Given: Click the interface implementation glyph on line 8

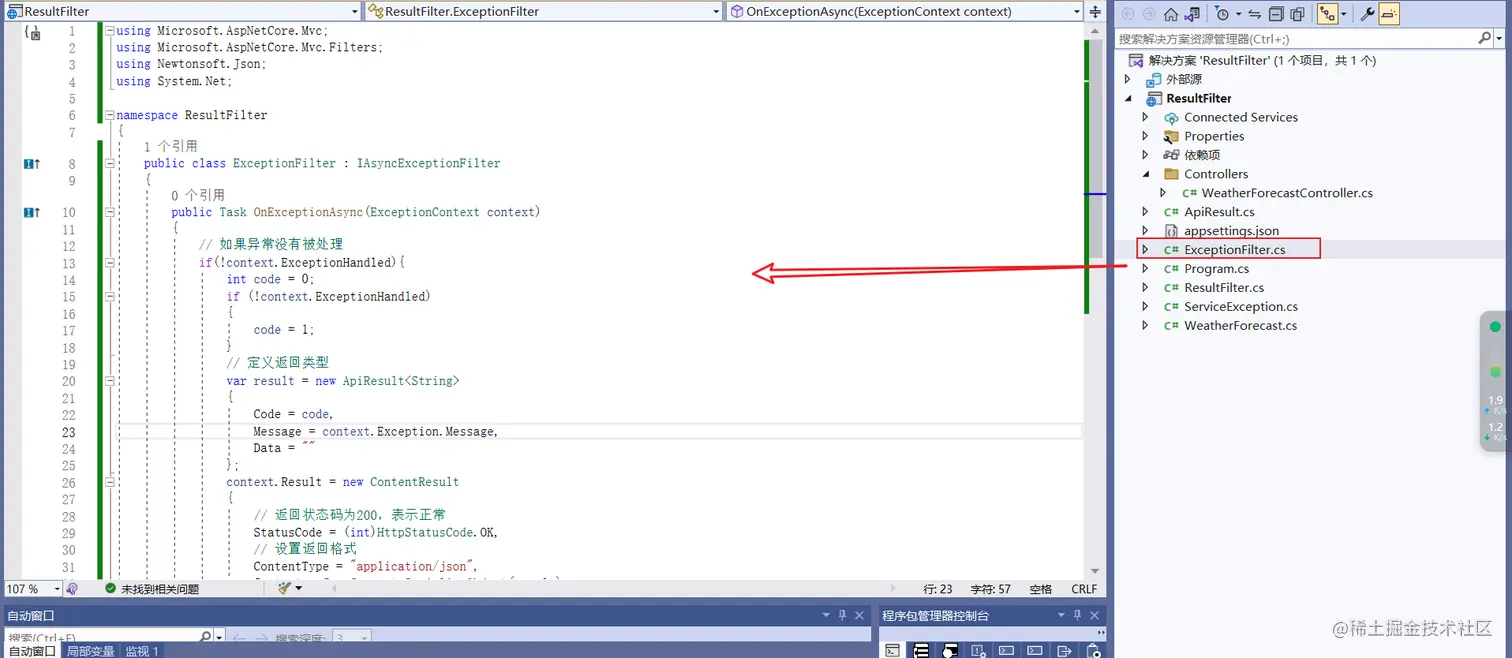Looking at the screenshot, I should (32, 164).
